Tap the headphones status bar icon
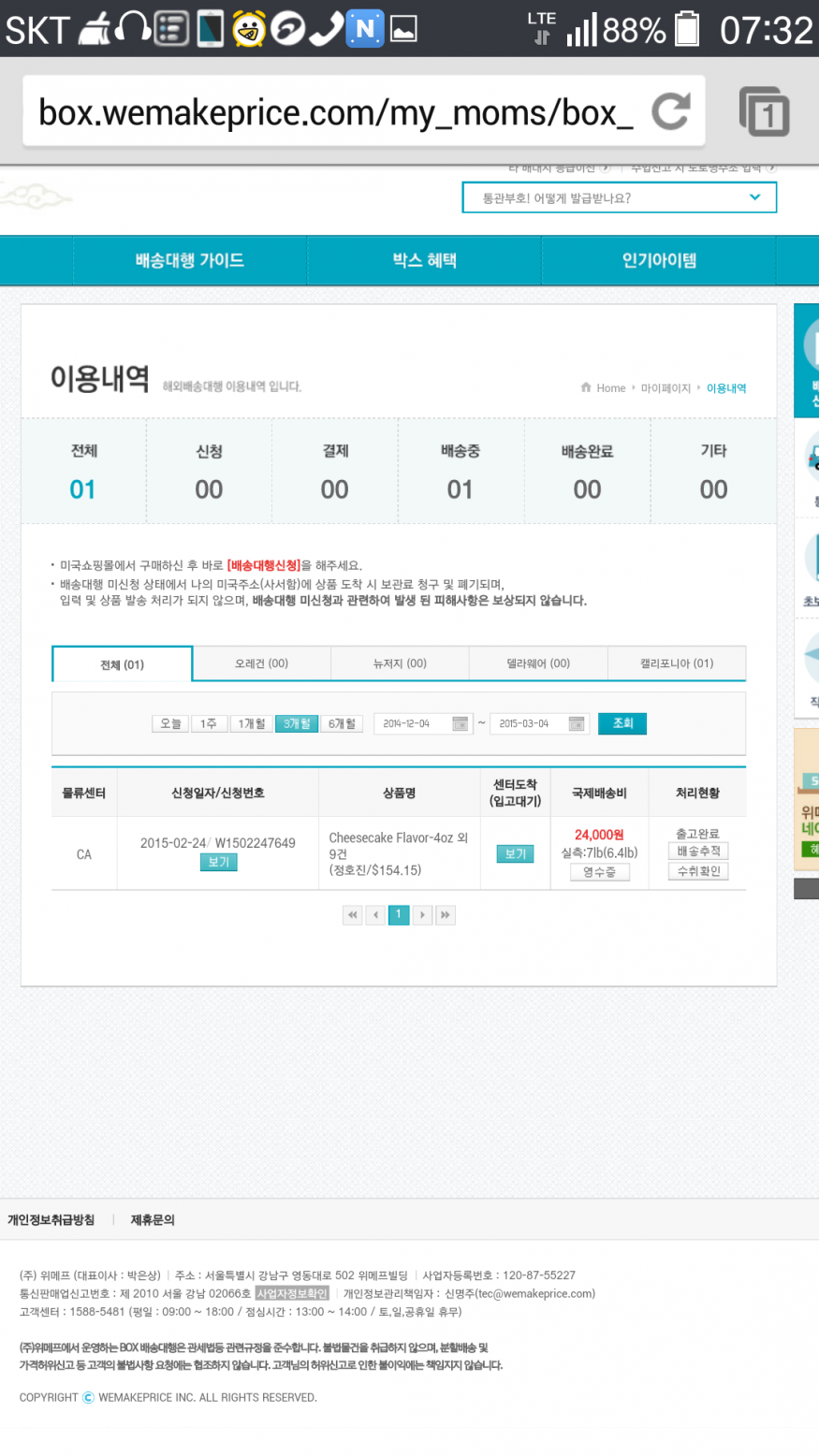This screenshot has height=1456, width=819. click(x=132, y=29)
